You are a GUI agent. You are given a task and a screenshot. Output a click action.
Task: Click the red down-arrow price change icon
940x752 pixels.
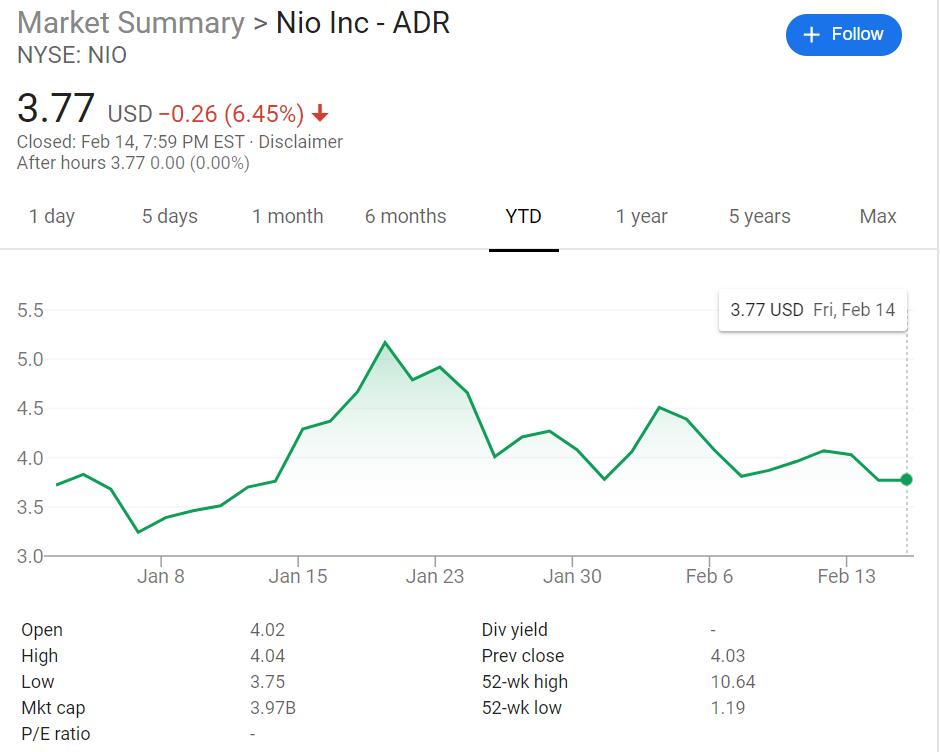(320, 113)
